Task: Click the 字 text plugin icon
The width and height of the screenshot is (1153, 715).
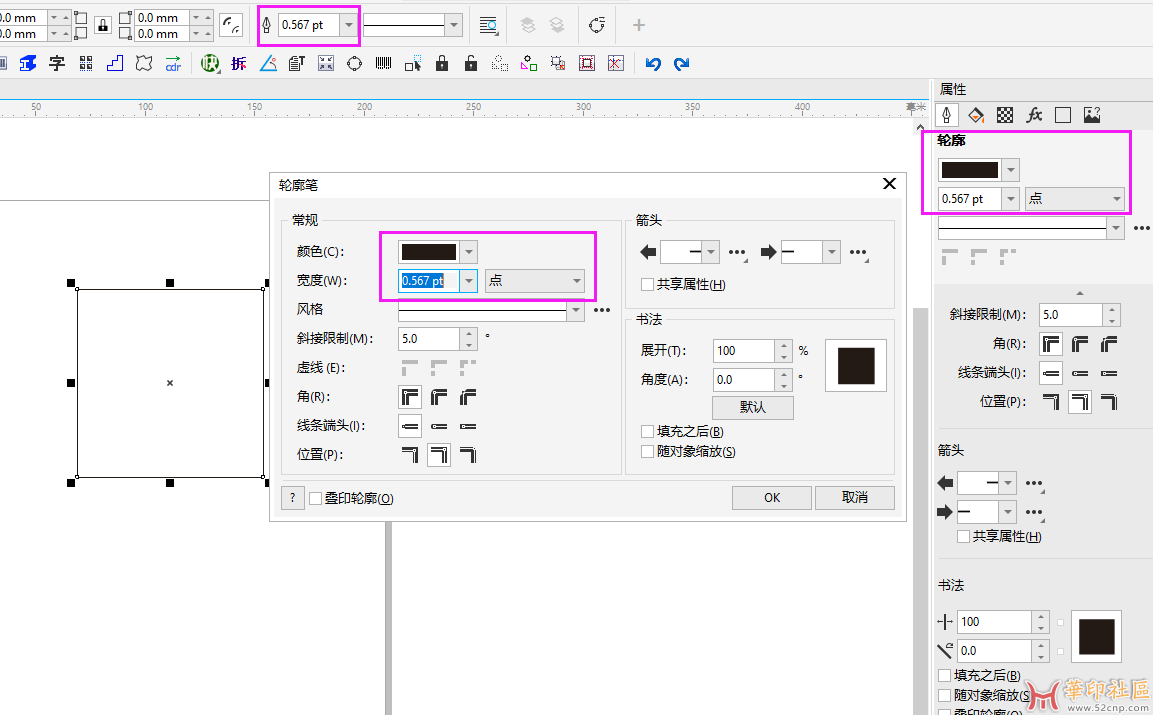Action: point(57,64)
